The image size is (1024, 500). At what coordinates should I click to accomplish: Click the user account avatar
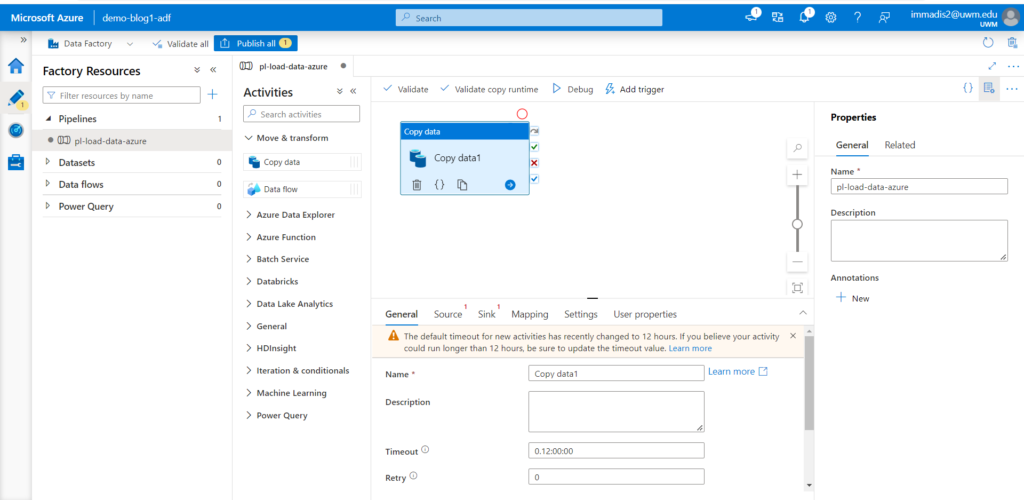coord(1010,18)
